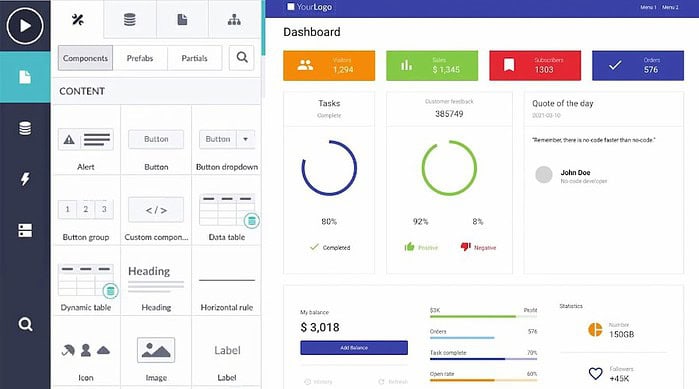Open Menu 1 in the top bar

click(648, 7)
